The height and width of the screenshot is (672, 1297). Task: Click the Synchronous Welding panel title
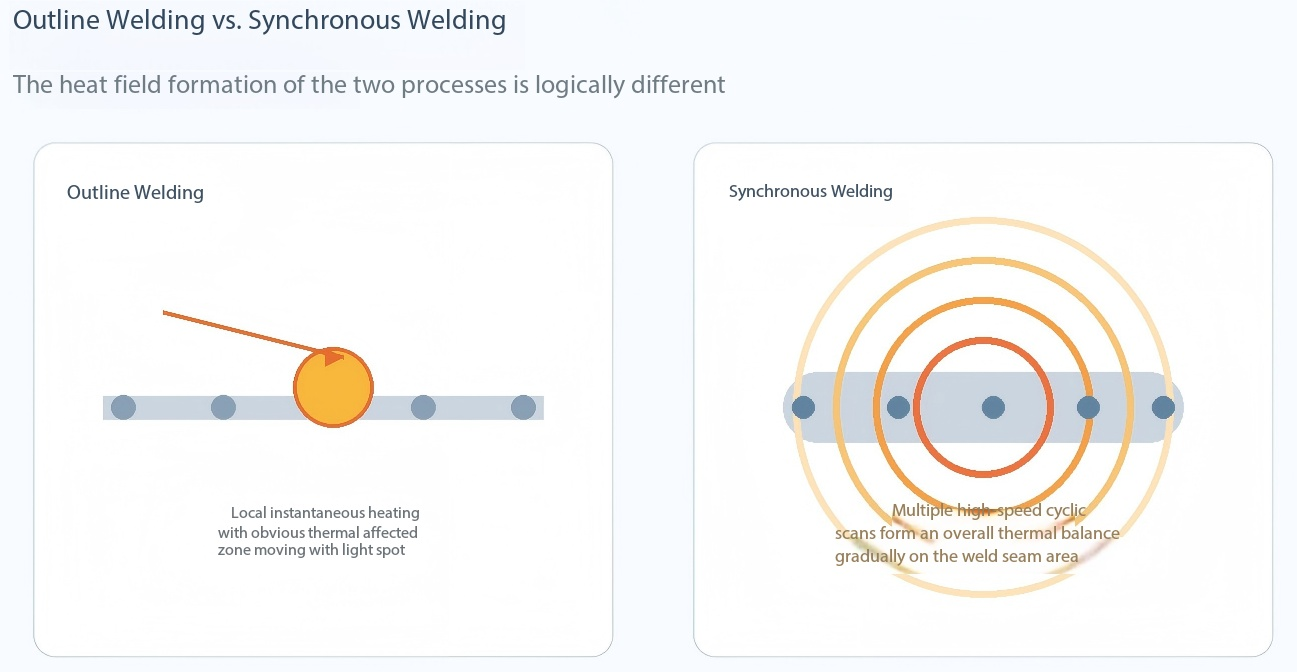pos(811,191)
